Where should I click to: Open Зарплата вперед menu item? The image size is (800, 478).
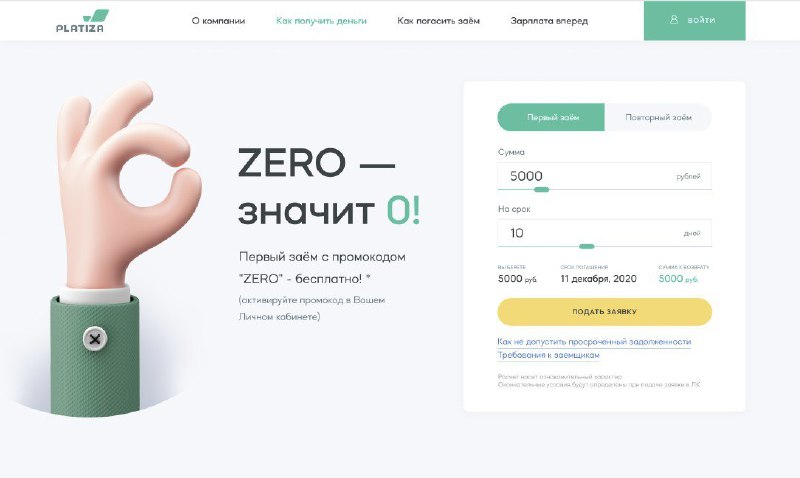click(549, 21)
